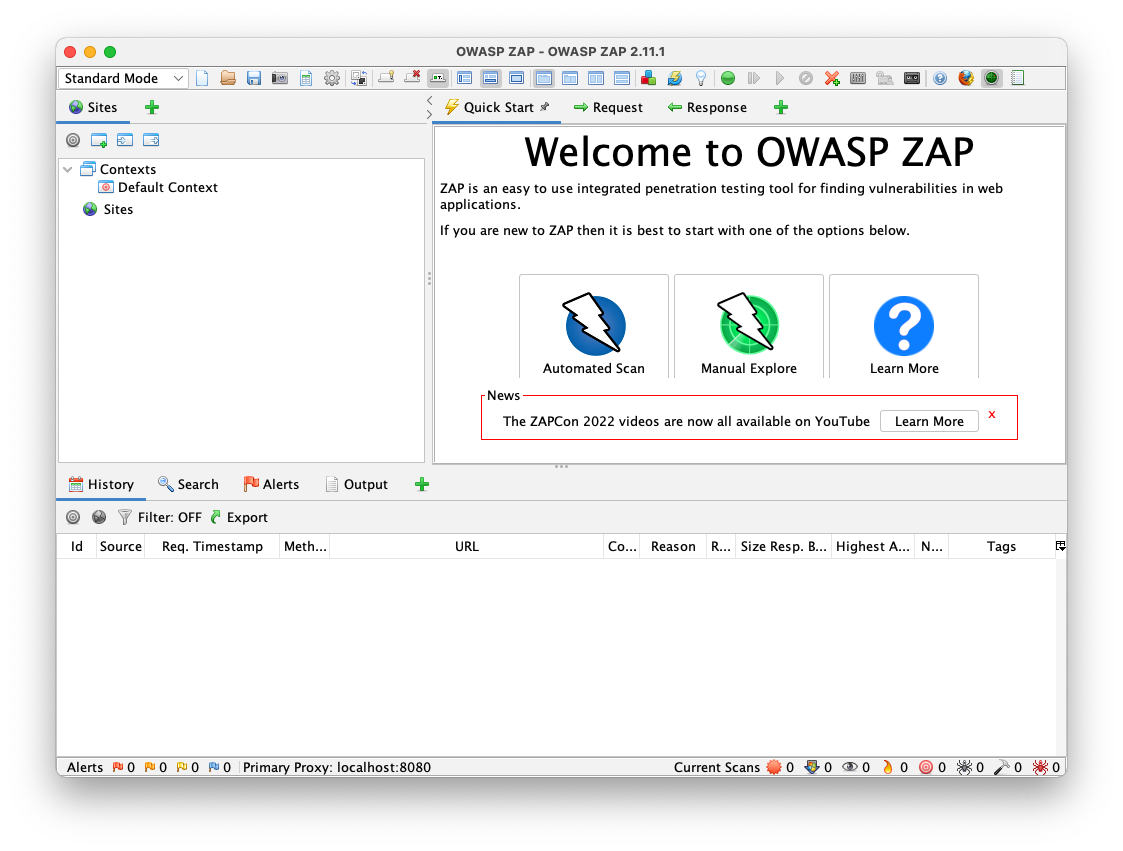
Task: Toggle the expand Information tabs layout icon
Action: (491, 78)
